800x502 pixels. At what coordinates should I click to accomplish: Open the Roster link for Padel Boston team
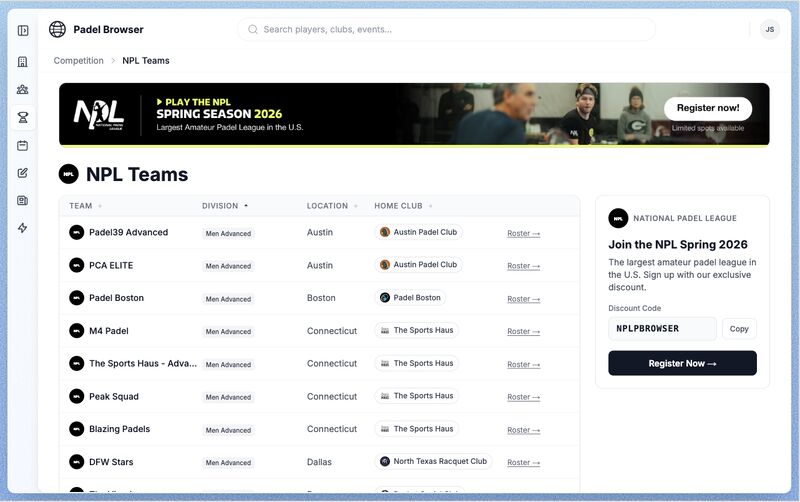click(523, 298)
